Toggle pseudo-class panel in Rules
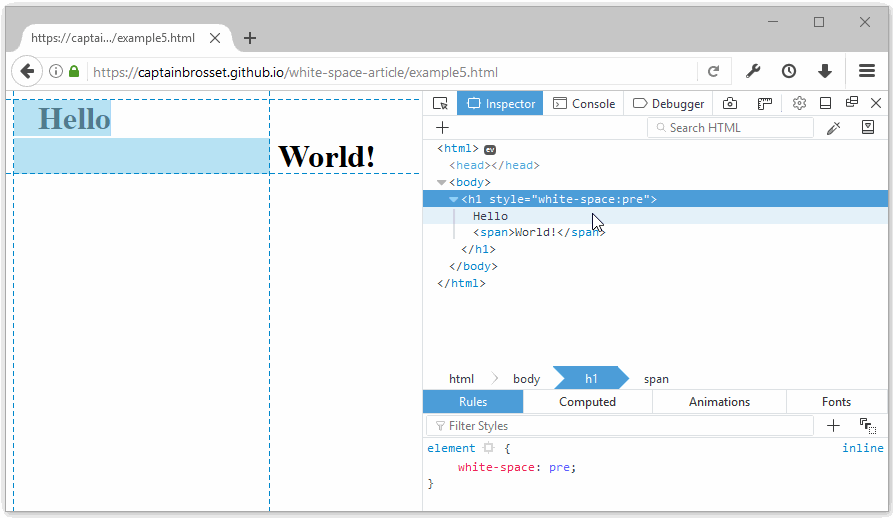The image size is (893, 518). click(867, 426)
